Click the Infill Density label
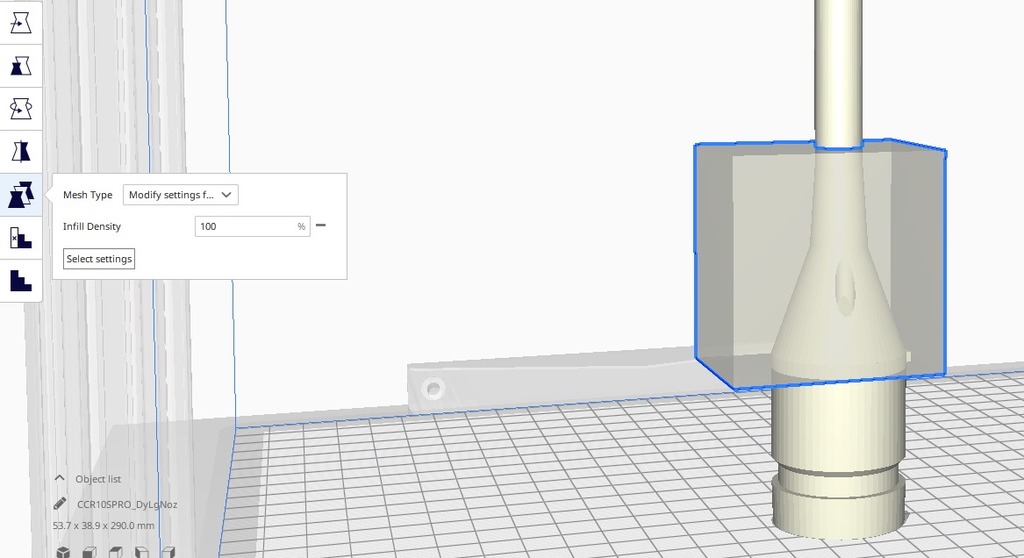 [91, 226]
